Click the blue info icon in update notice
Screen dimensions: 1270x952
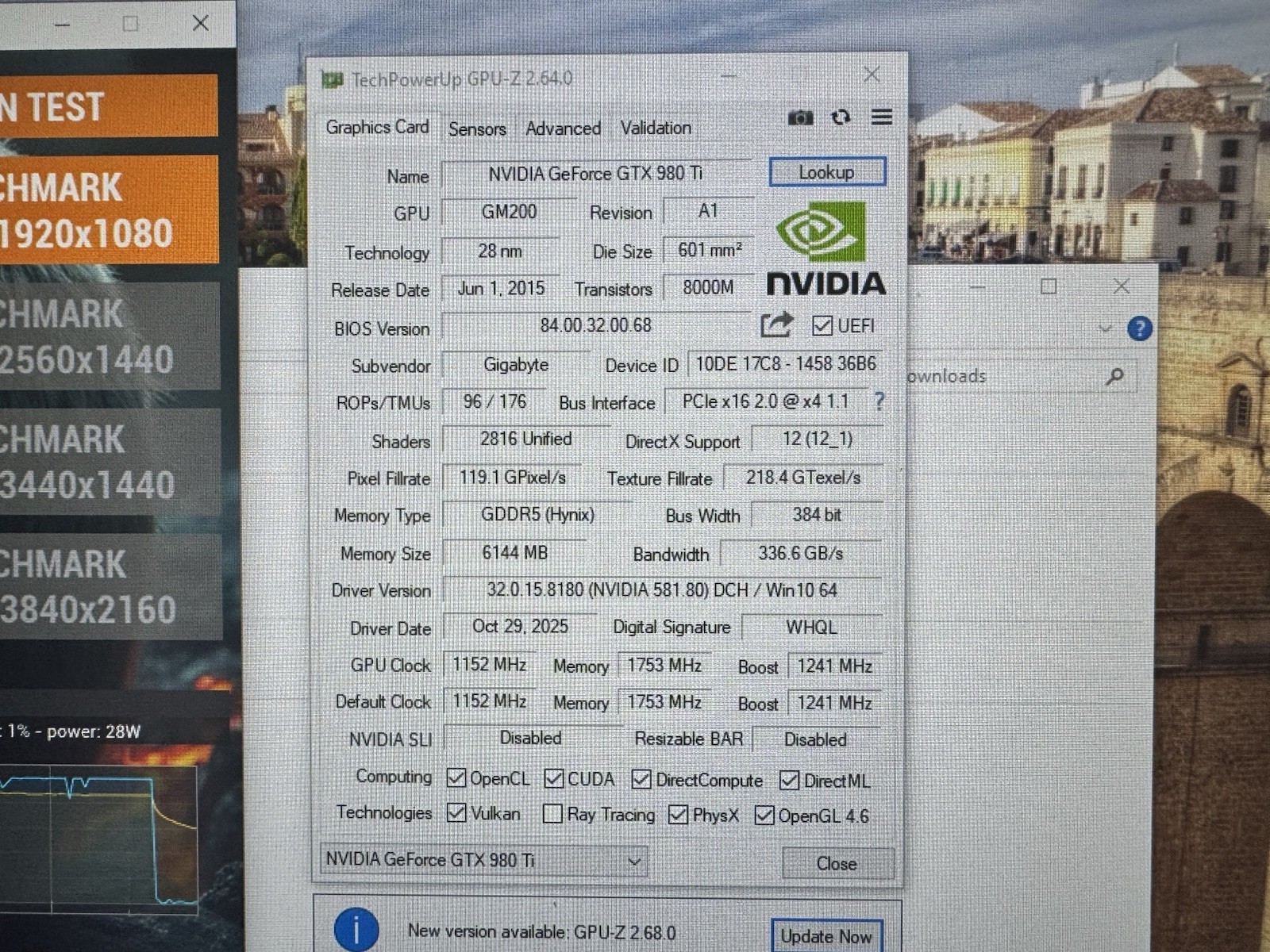[x=356, y=929]
